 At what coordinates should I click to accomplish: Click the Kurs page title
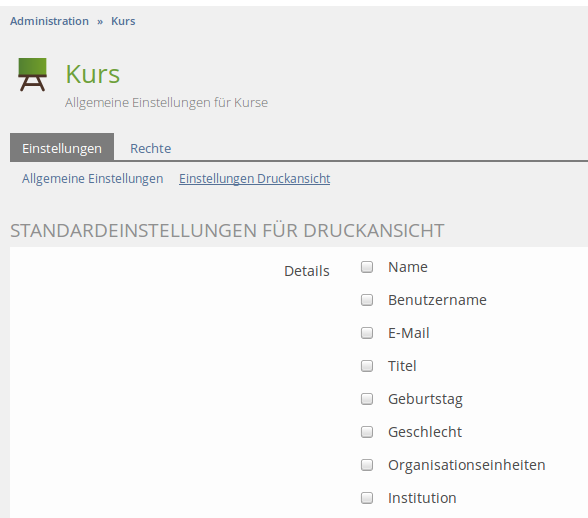(93, 74)
